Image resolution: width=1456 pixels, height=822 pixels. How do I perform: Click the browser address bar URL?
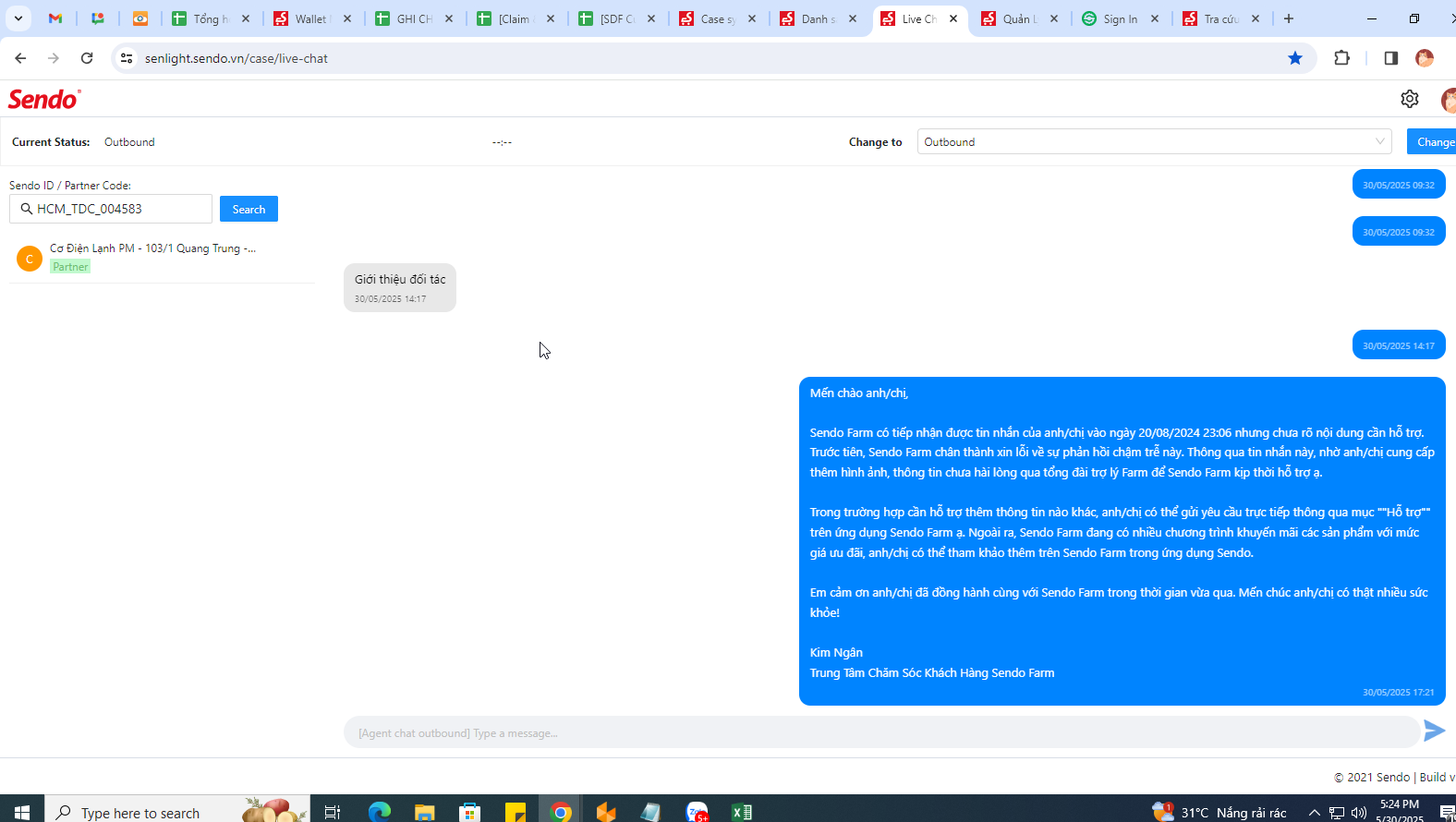[237, 58]
